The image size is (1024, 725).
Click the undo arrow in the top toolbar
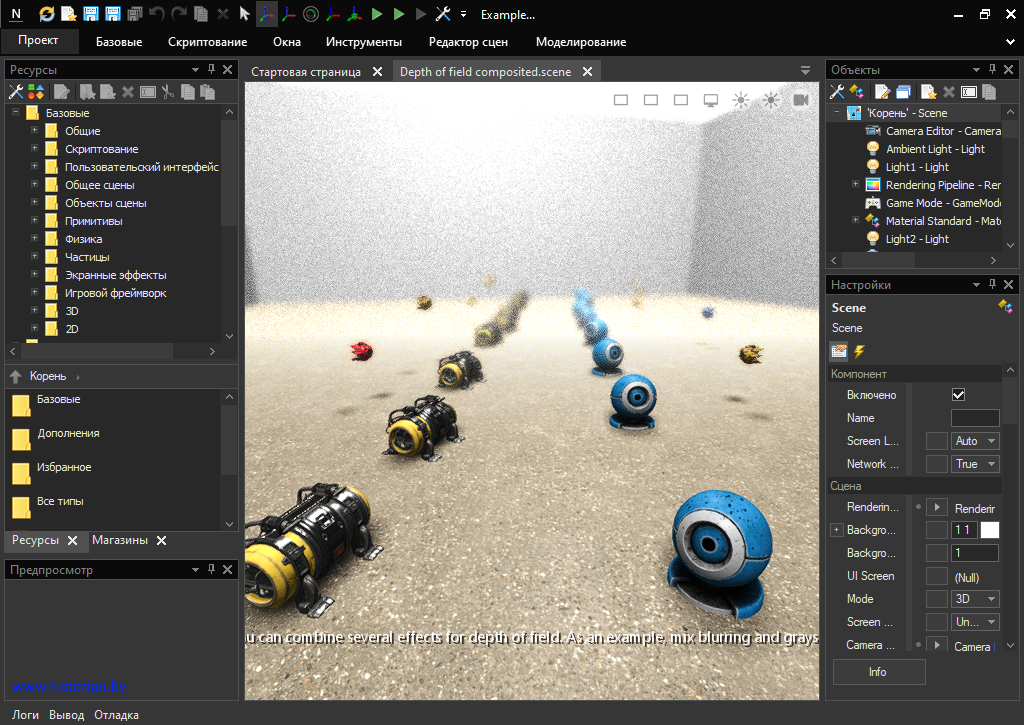tap(157, 14)
